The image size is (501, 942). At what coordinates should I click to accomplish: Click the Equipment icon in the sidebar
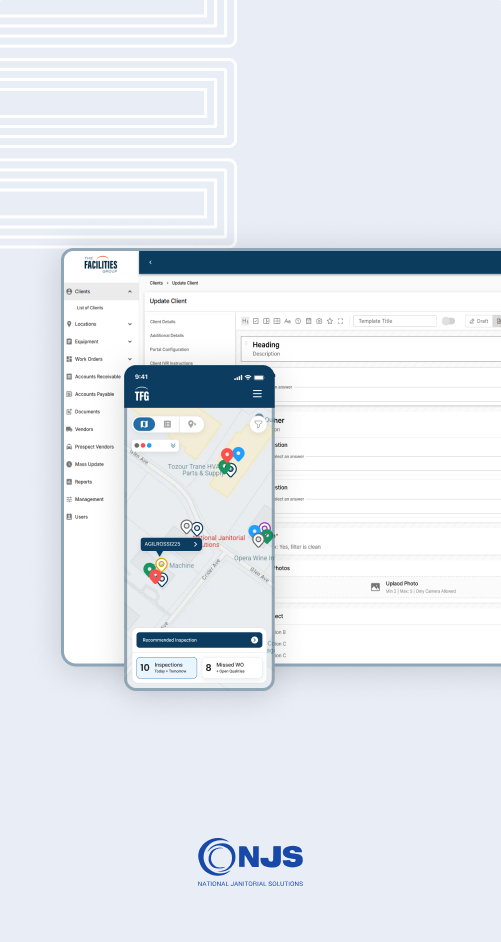click(x=69, y=341)
